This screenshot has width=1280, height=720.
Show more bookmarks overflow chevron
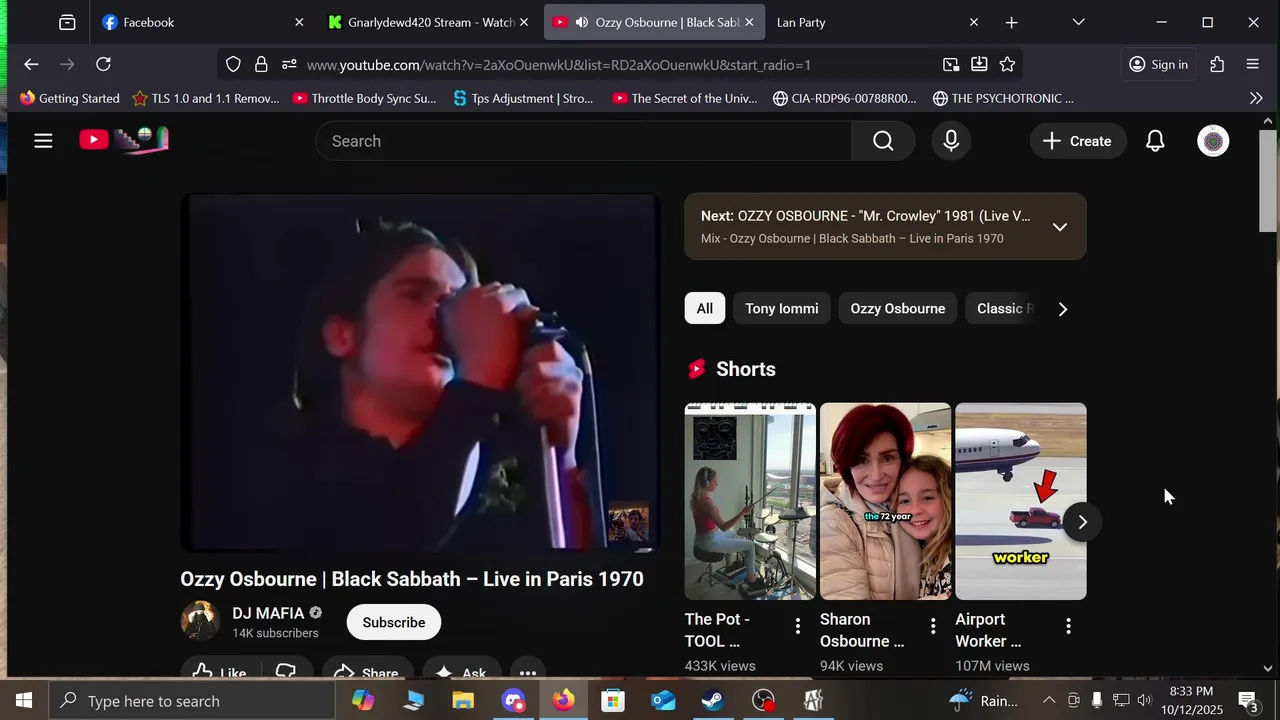click(1256, 98)
